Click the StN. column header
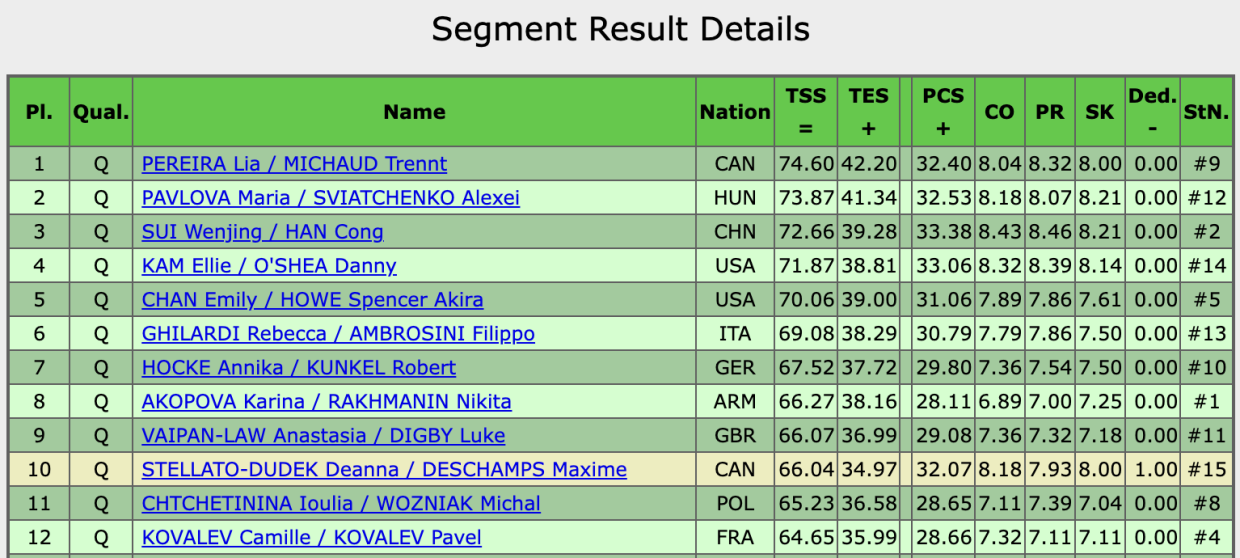This screenshot has width=1240, height=558. (1205, 112)
